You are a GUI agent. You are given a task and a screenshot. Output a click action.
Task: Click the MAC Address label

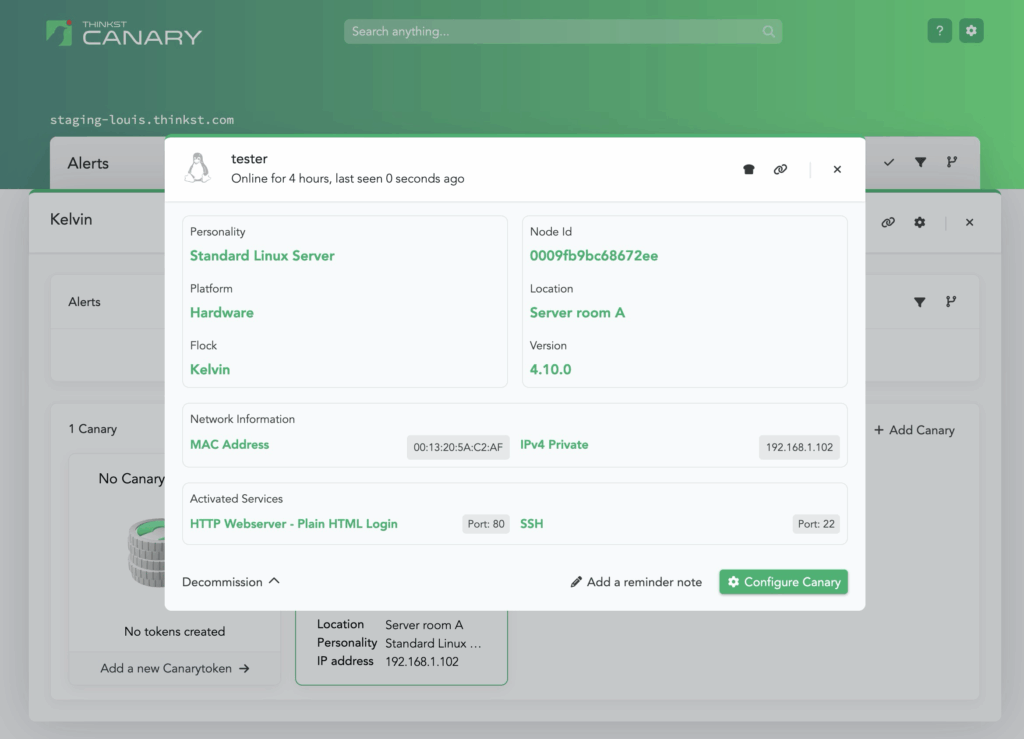tap(229, 445)
